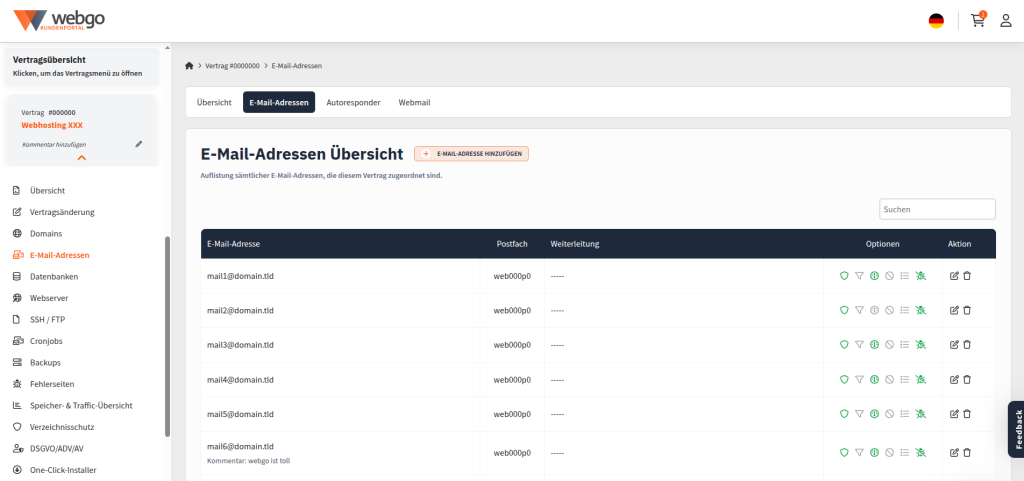1024x481 pixels.
Task: Open the shopping cart icon
Action: [978, 20]
